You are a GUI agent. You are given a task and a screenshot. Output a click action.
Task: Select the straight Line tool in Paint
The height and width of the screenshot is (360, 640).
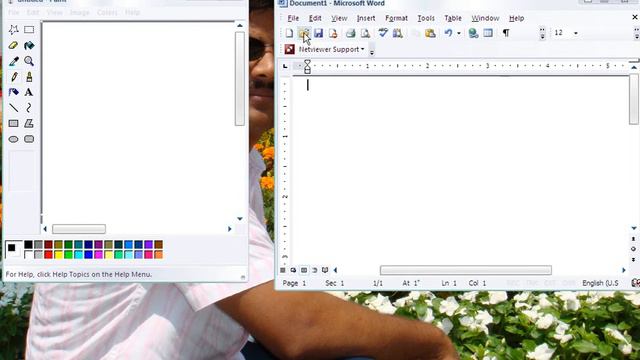tap(13, 108)
